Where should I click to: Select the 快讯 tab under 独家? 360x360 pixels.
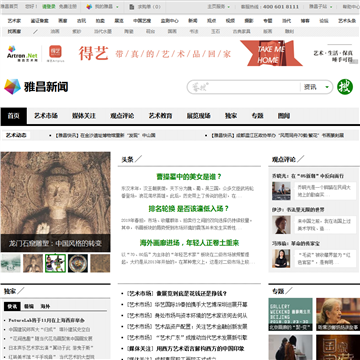click(x=12, y=306)
